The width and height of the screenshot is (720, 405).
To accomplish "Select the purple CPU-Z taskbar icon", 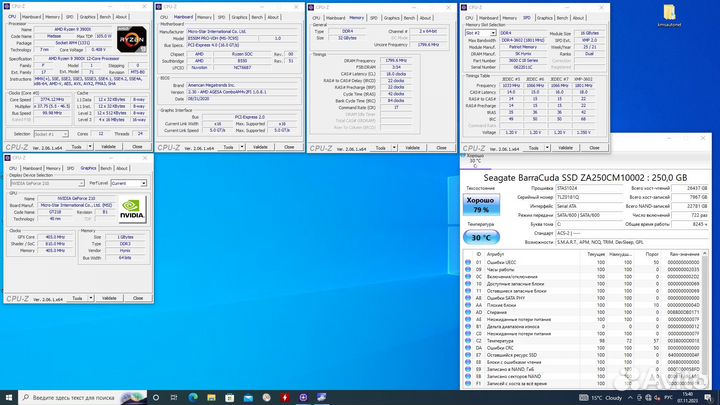I will coord(303,398).
